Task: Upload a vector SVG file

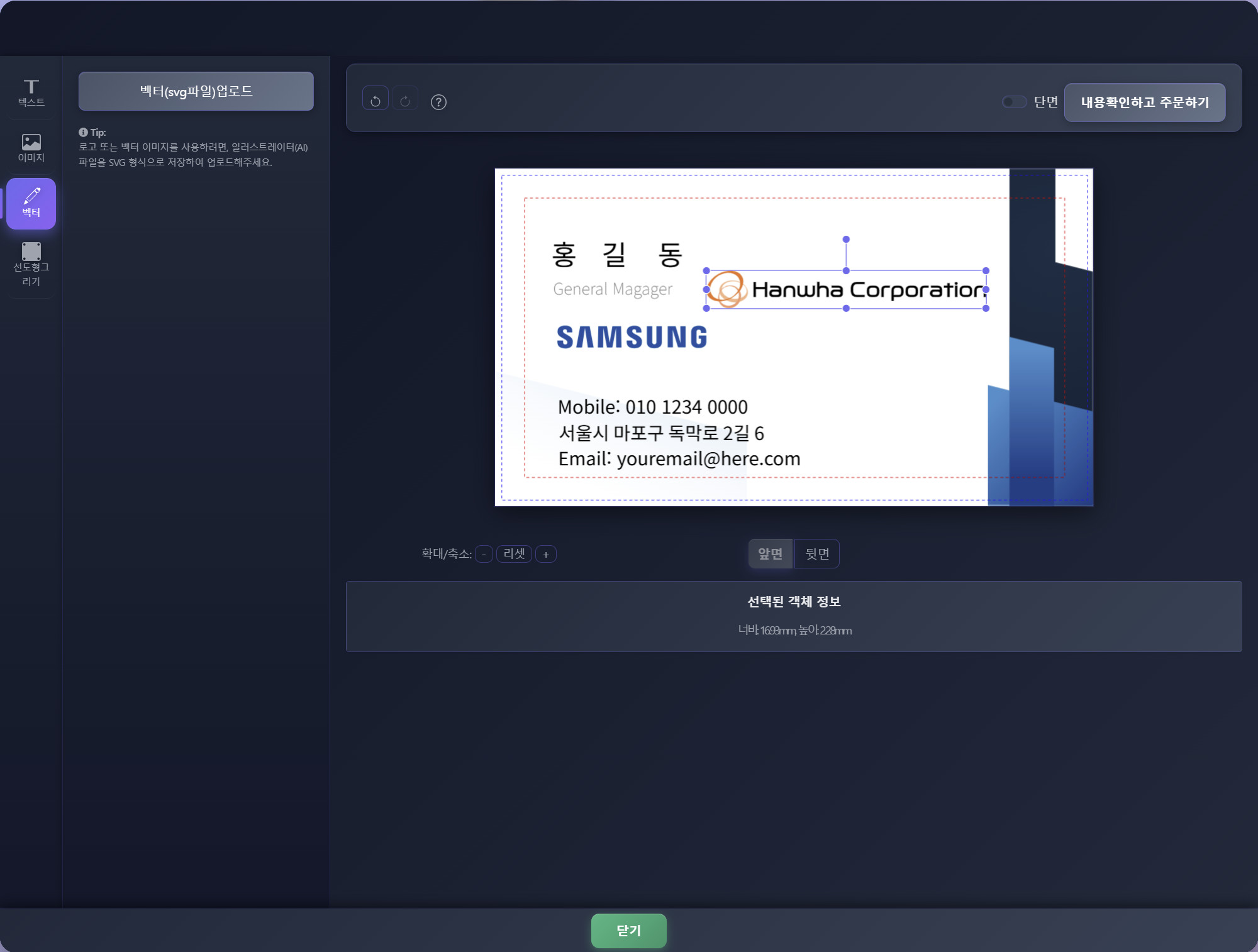Action: 196,91
